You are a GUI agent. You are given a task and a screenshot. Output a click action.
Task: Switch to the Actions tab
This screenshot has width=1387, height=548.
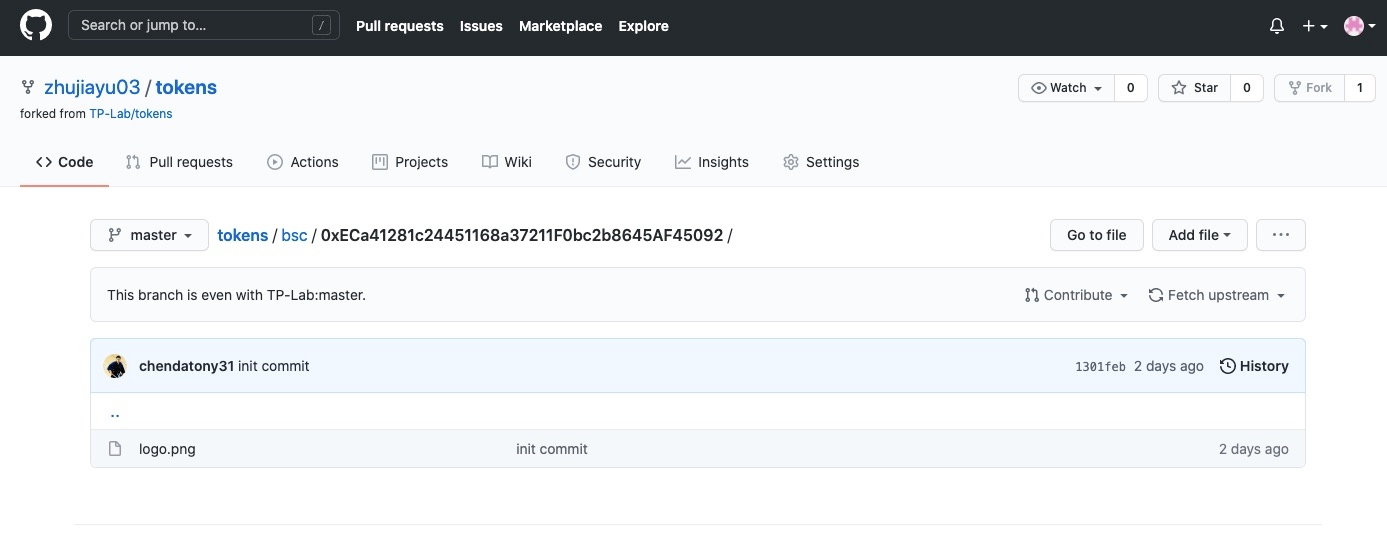click(303, 162)
